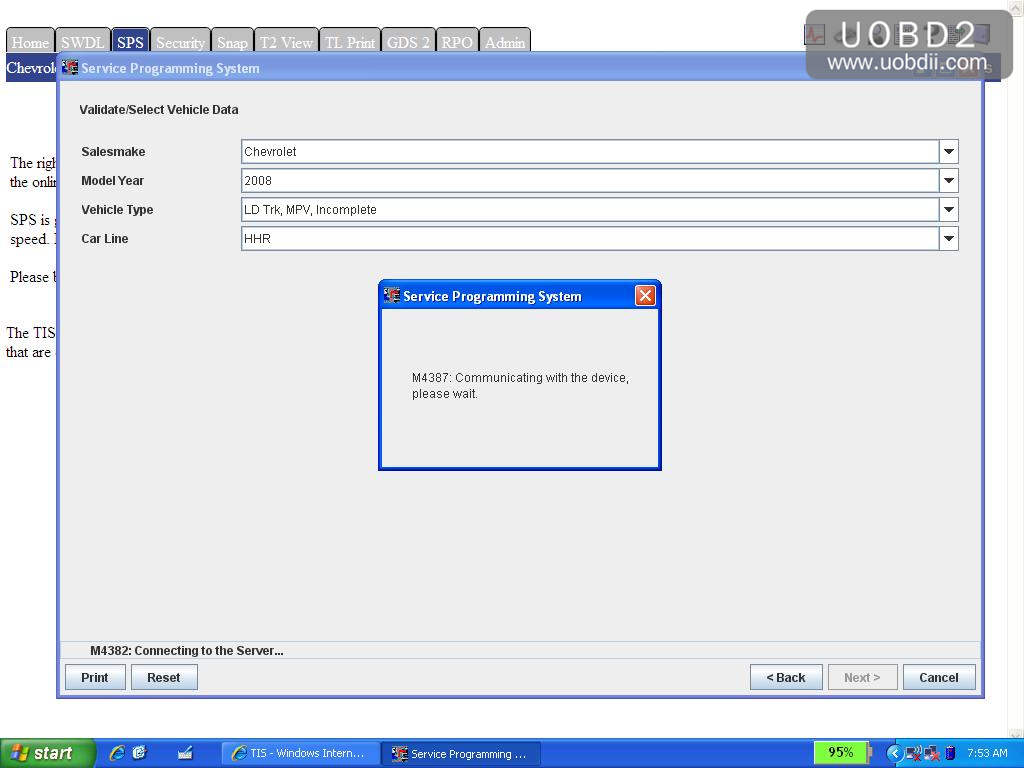This screenshot has height=768, width=1024.
Task: Open the TL Print tab in TIS
Action: [x=349, y=42]
